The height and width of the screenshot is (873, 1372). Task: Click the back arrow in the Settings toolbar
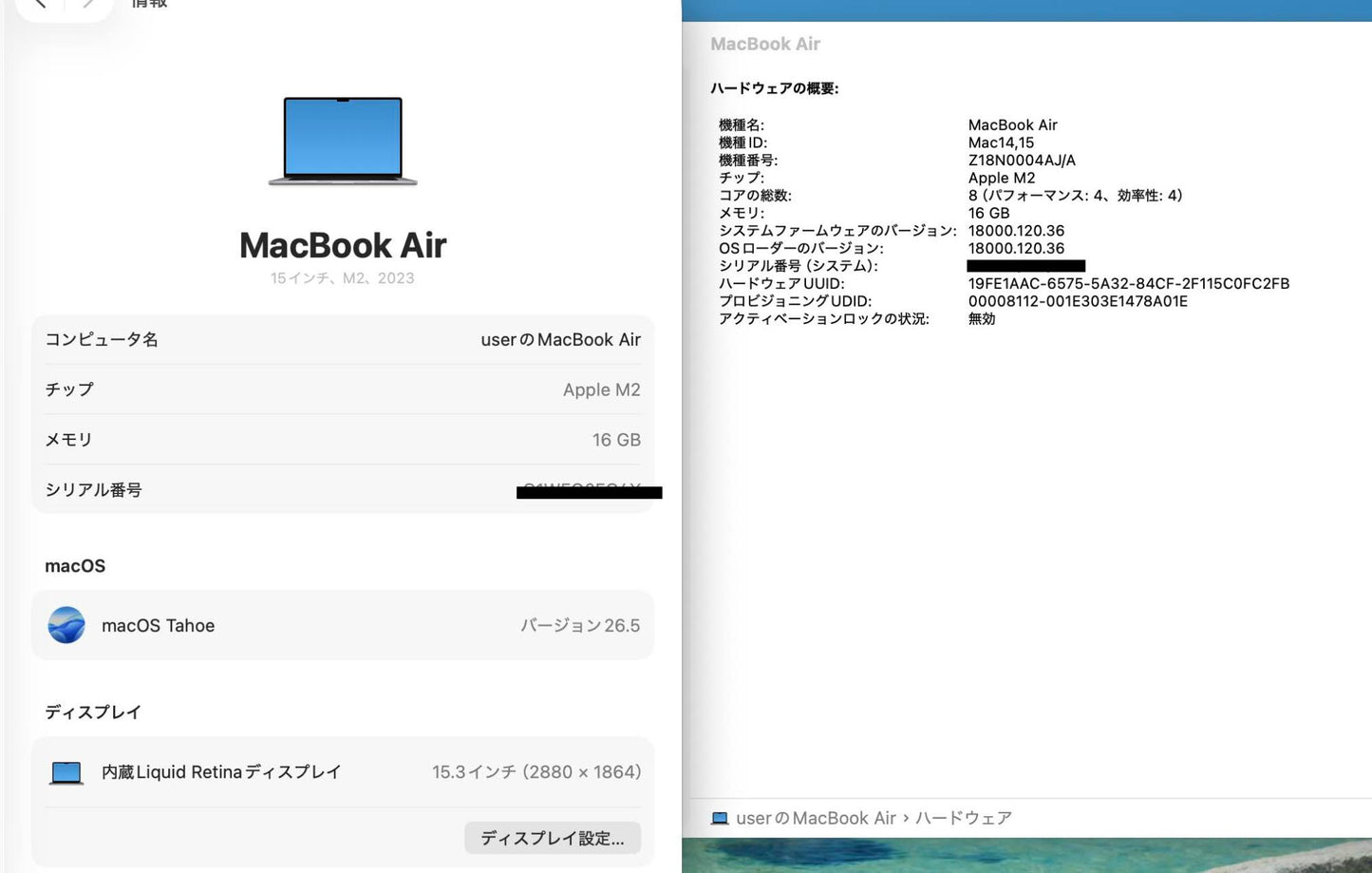pyautogui.click(x=40, y=4)
